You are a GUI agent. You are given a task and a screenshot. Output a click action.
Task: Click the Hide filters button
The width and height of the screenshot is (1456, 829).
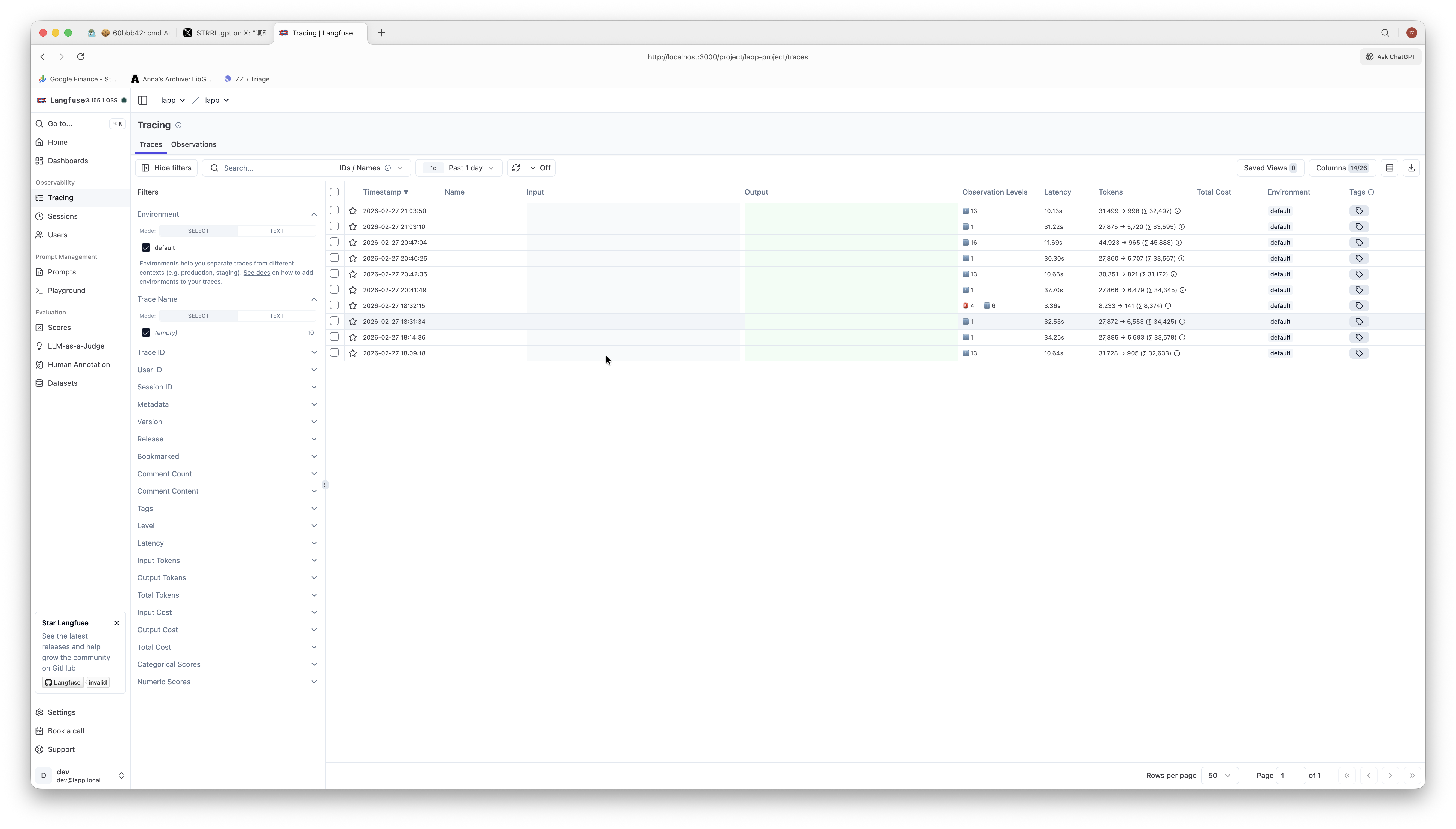click(x=166, y=168)
